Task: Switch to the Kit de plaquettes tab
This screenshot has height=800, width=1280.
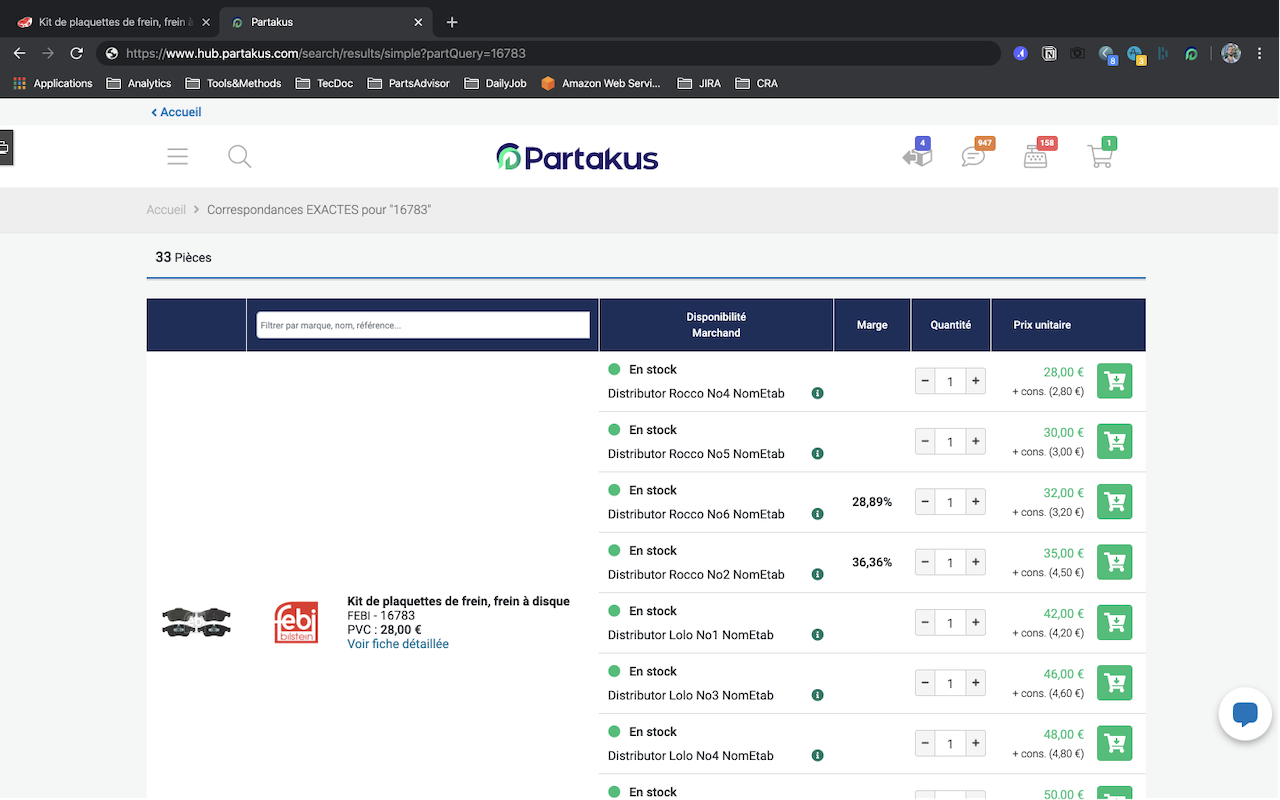Action: [x=114, y=22]
